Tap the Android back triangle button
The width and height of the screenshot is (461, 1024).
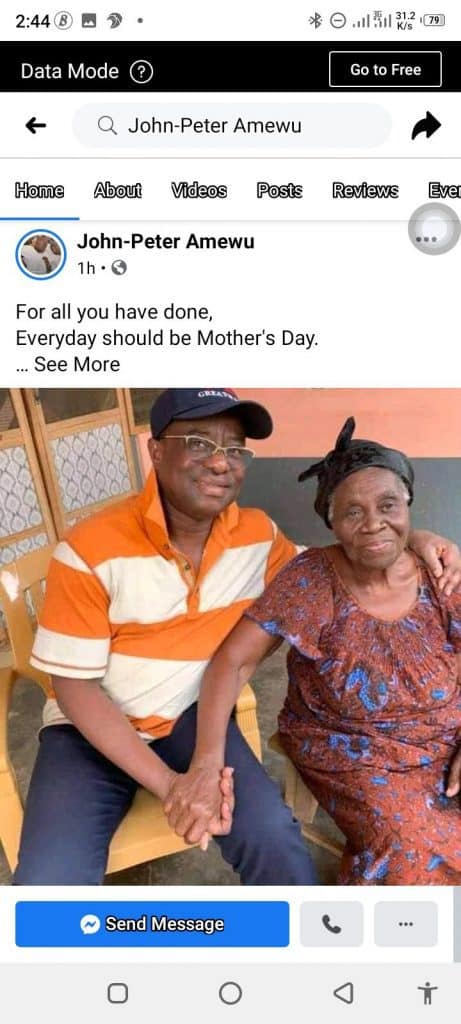tap(343, 993)
